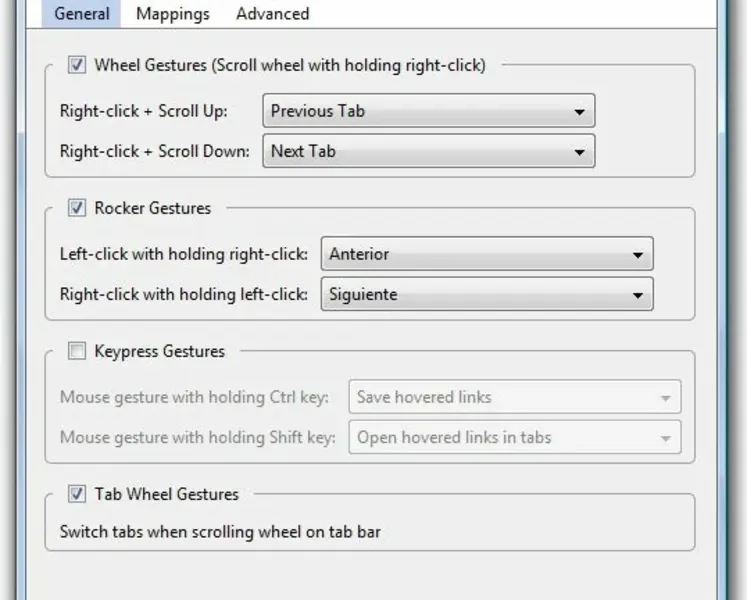Click the Save hovered links dropdown

pyautogui.click(x=513, y=397)
